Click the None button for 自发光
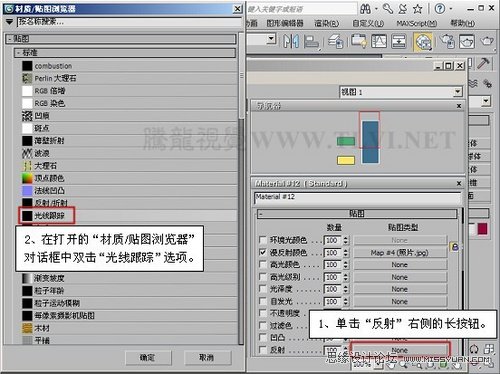This screenshot has height=374, width=500. click(400, 301)
